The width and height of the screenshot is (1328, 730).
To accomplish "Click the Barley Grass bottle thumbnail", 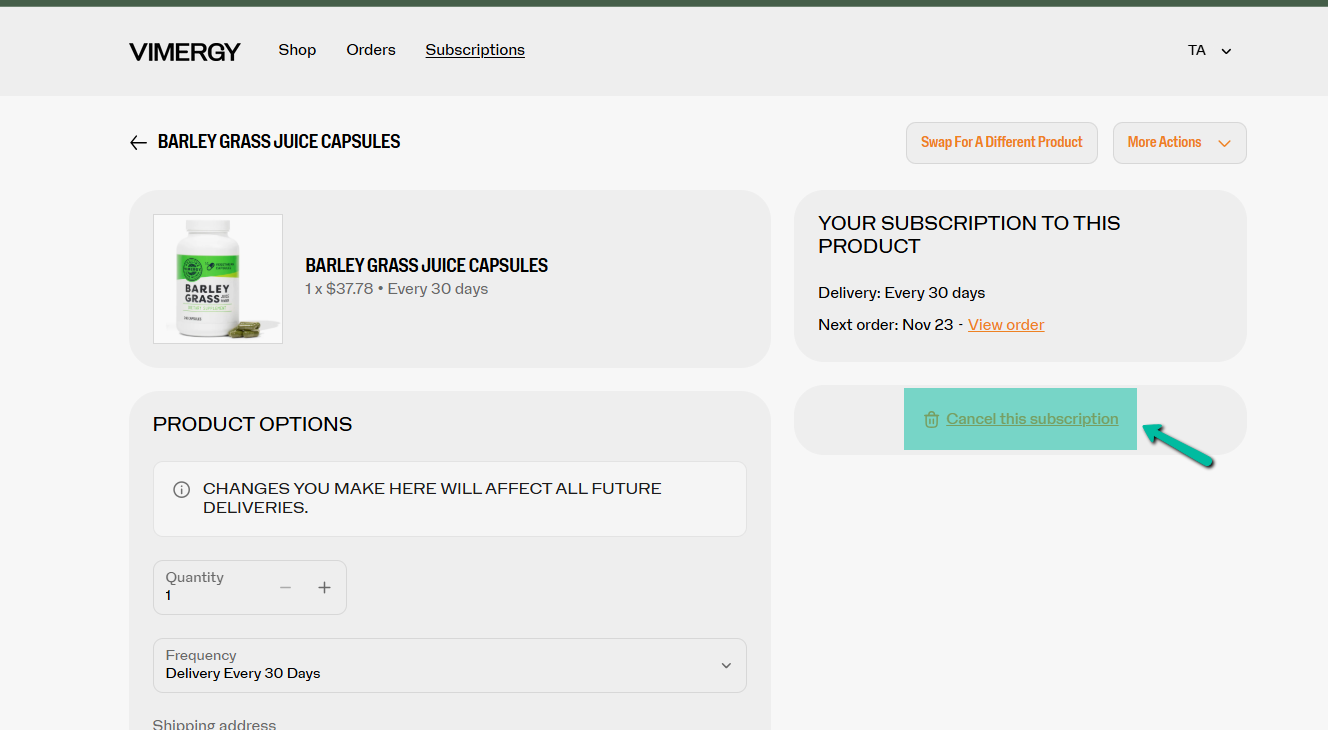I will 218,279.
